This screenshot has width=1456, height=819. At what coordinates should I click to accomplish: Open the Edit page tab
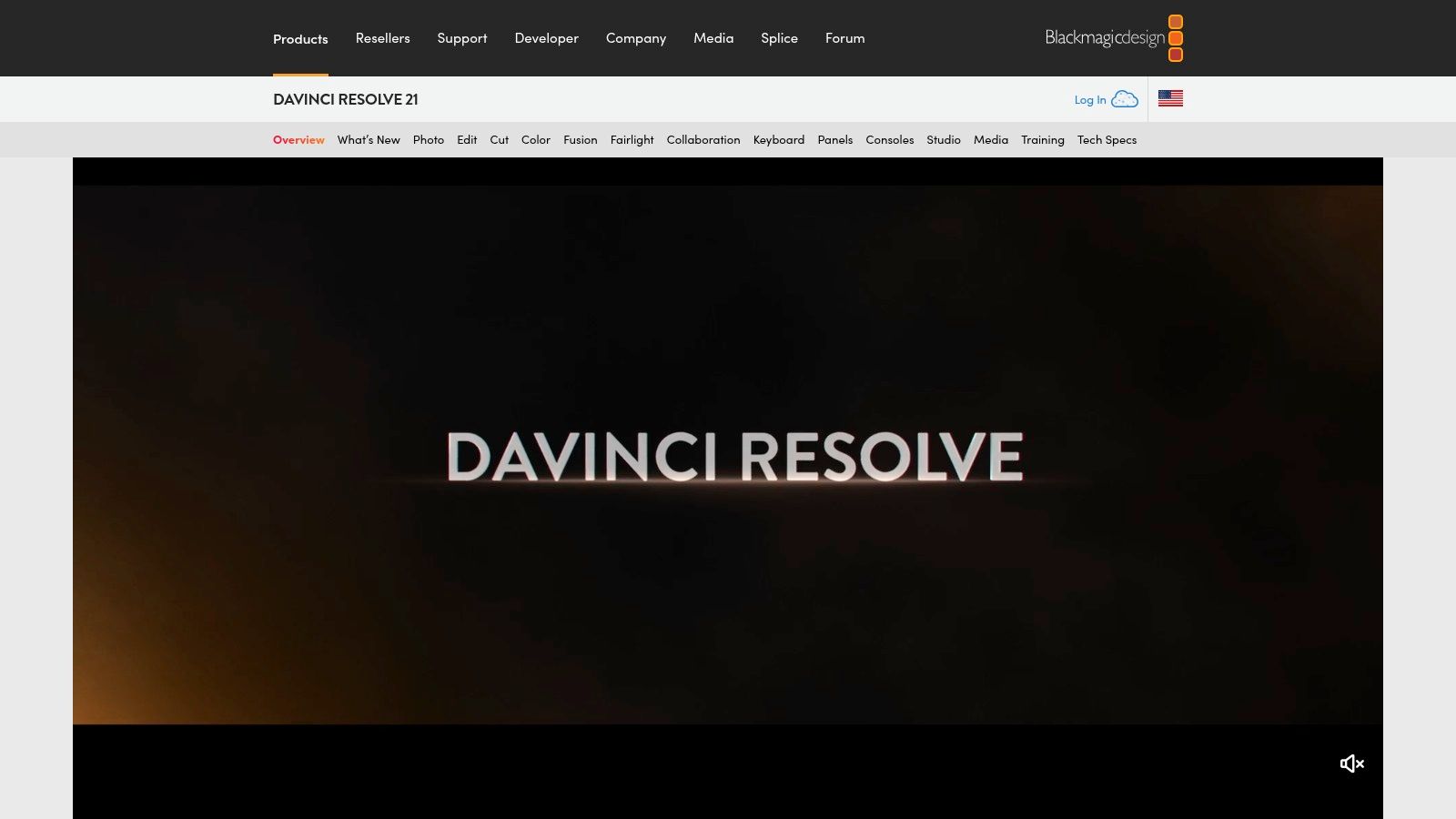click(x=467, y=139)
